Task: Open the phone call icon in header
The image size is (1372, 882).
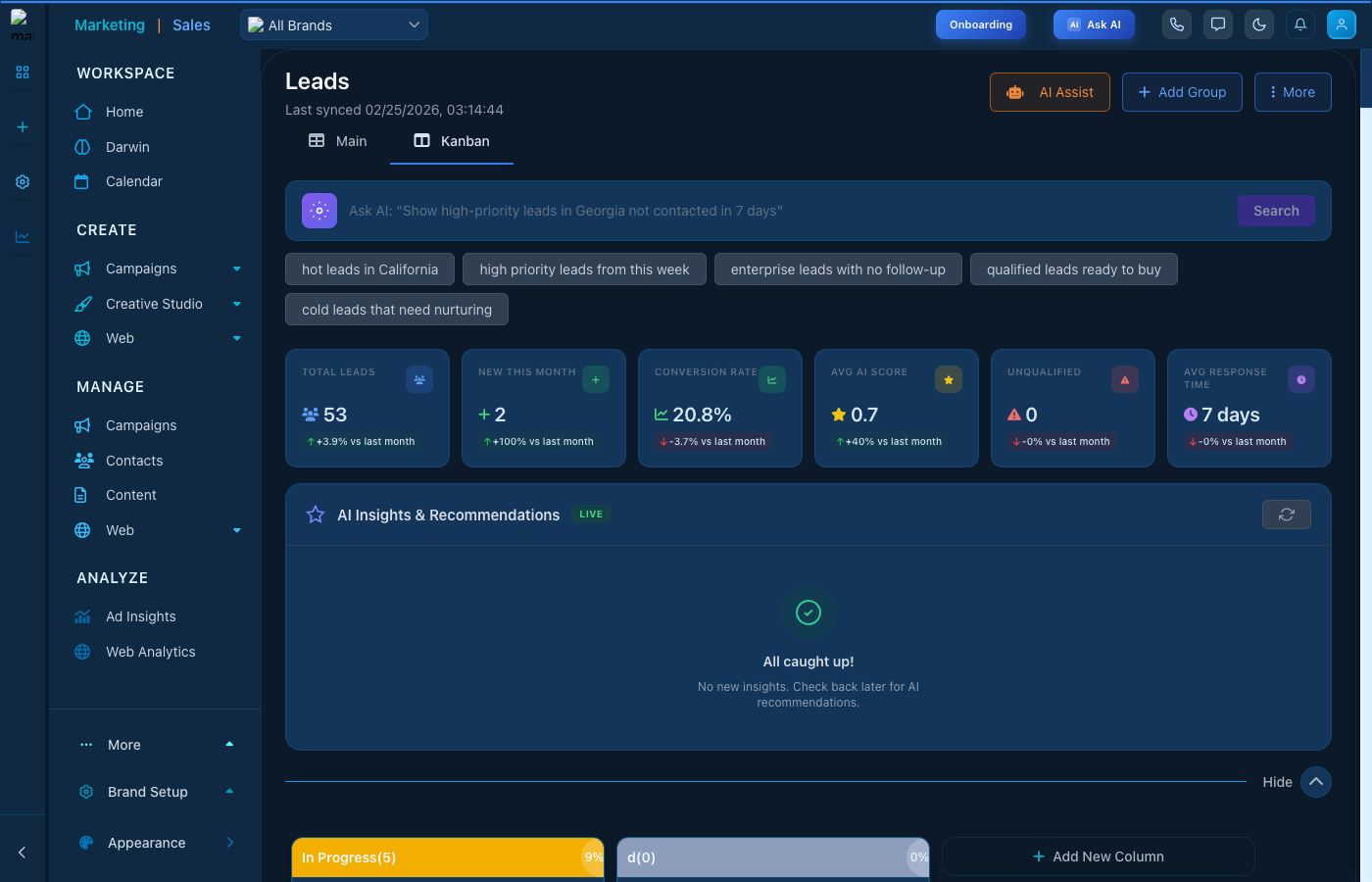Action: coord(1177,24)
